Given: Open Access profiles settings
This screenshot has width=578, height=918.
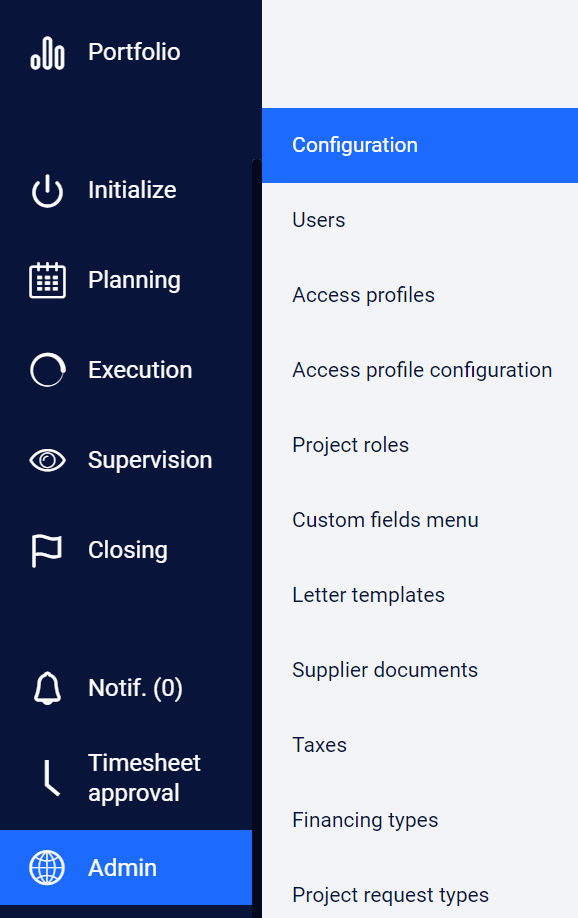Looking at the screenshot, I should click(363, 295).
